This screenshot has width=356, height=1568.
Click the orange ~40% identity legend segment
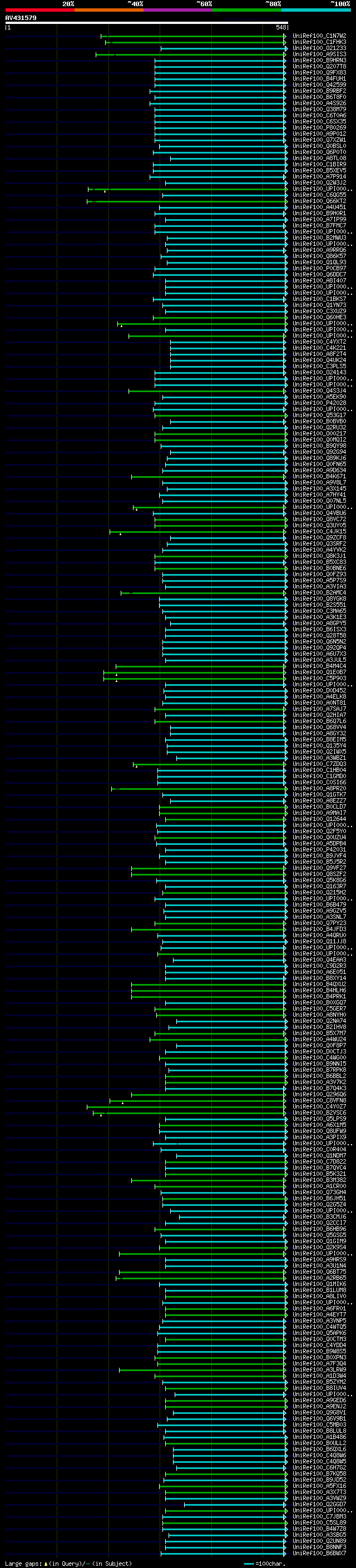point(109,10)
